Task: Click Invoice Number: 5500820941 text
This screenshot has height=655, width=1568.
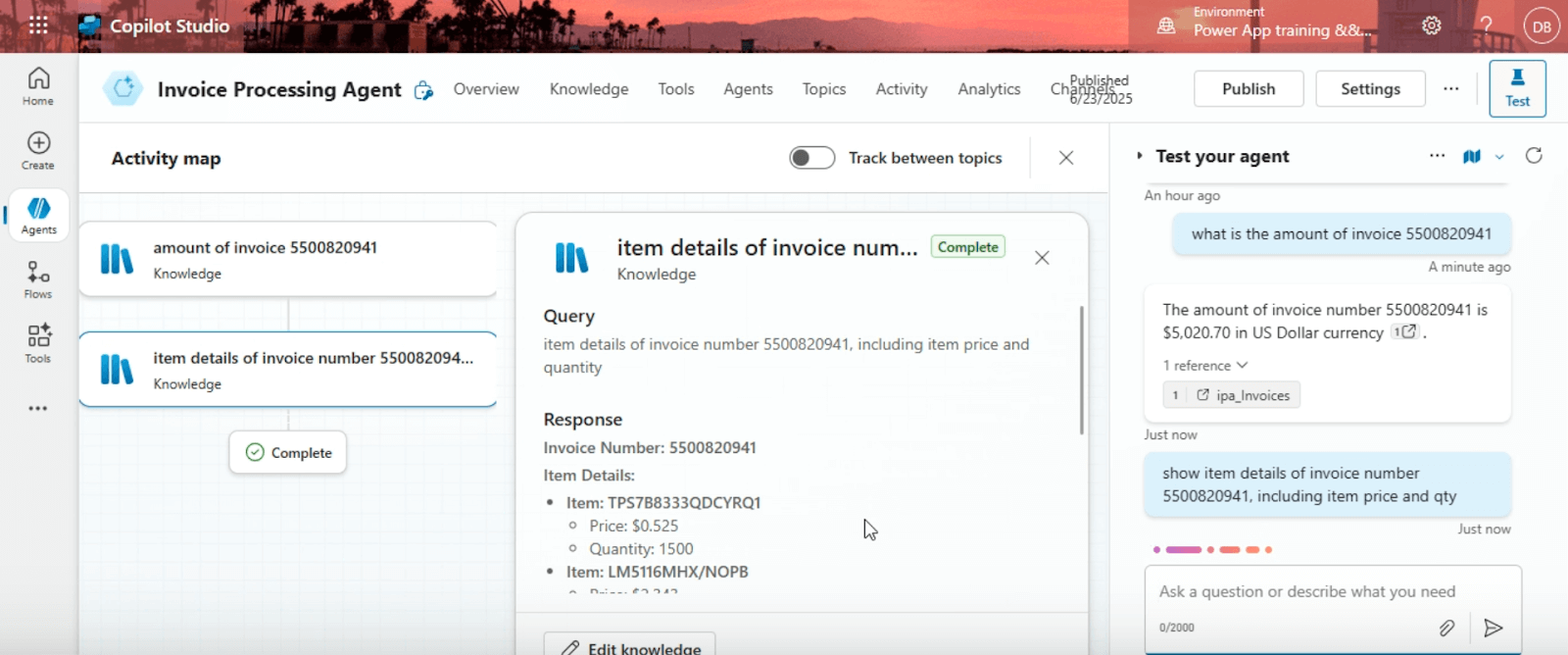Action: tap(650, 448)
